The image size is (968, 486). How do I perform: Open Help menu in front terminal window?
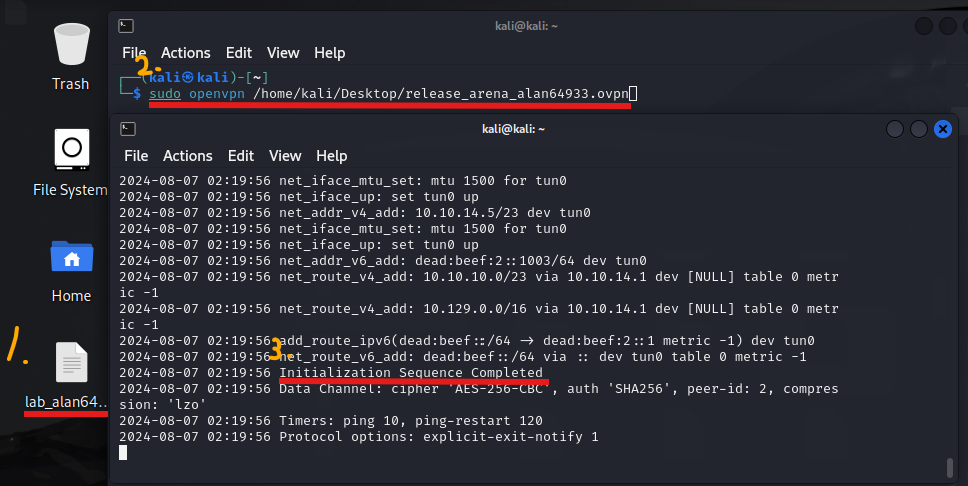(x=332, y=156)
